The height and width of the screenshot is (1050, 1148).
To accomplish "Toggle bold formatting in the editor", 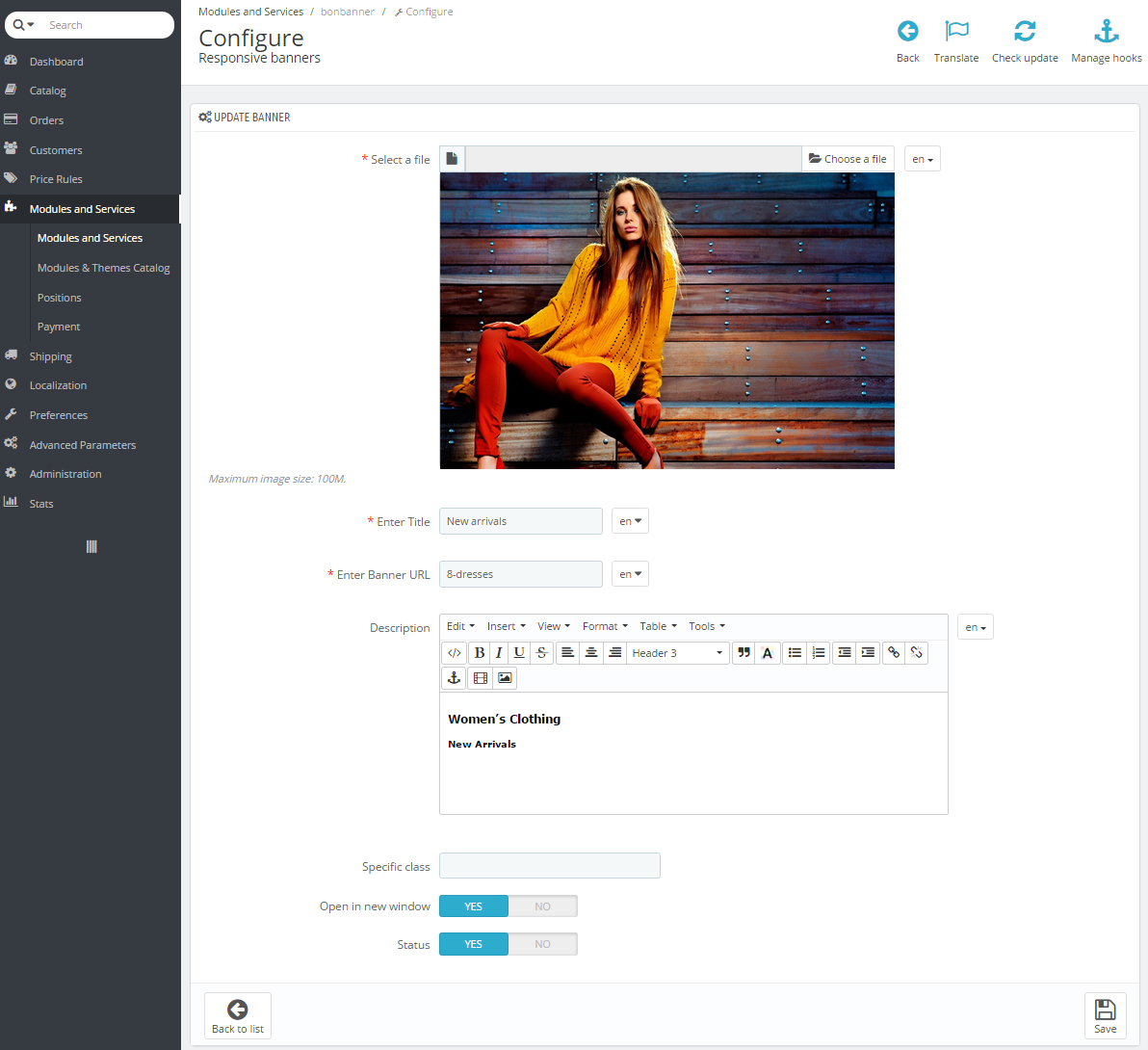I will coord(479,652).
